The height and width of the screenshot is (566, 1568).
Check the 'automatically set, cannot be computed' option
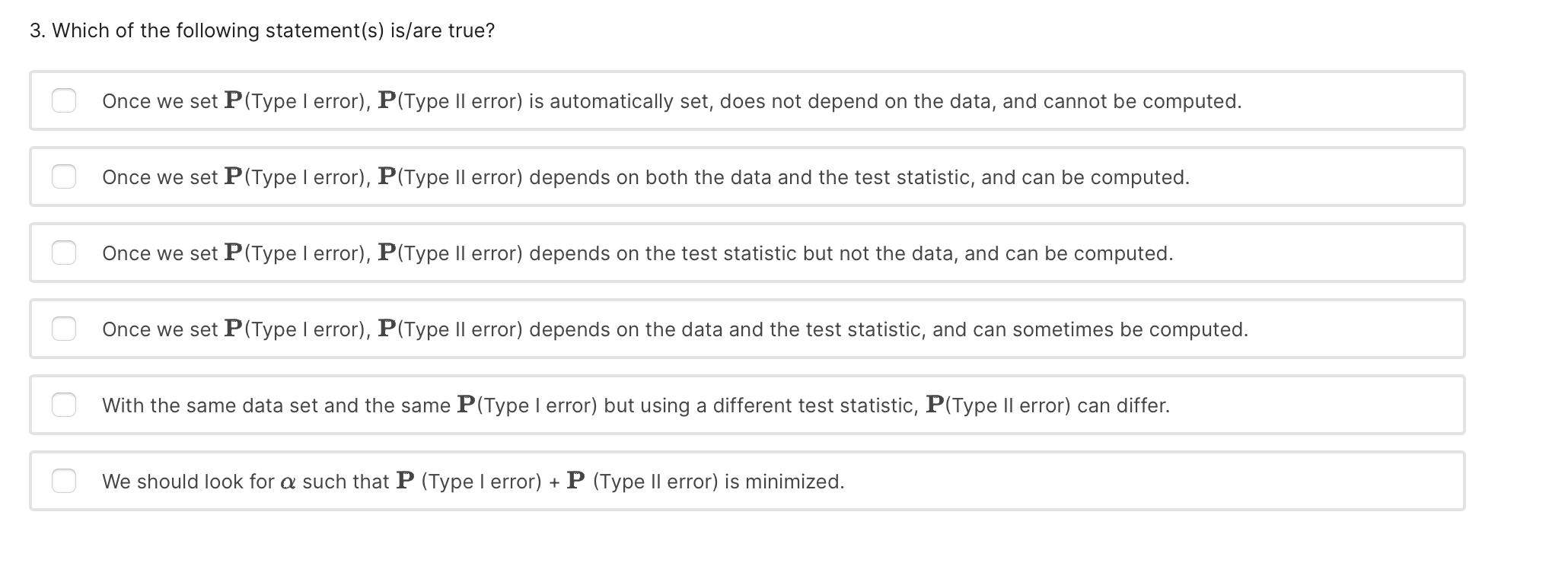(64, 100)
